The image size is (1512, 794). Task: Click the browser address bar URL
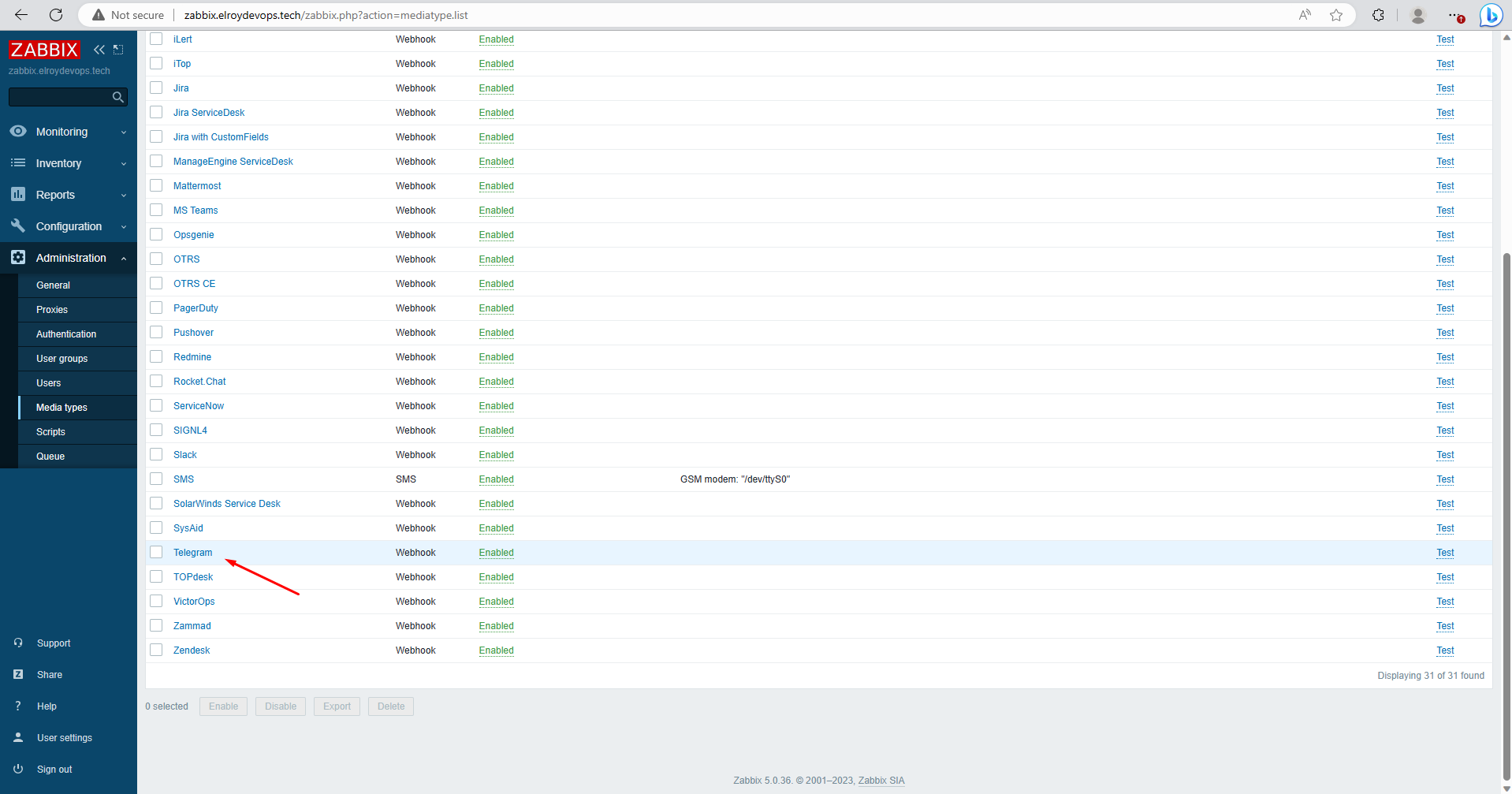pyautogui.click(x=326, y=15)
